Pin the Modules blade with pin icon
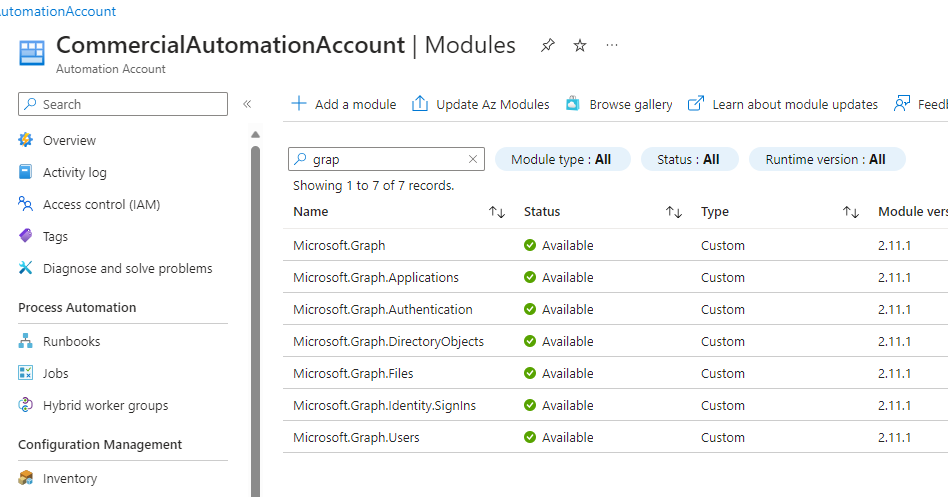Screen dimensions: 948x497 (547, 46)
